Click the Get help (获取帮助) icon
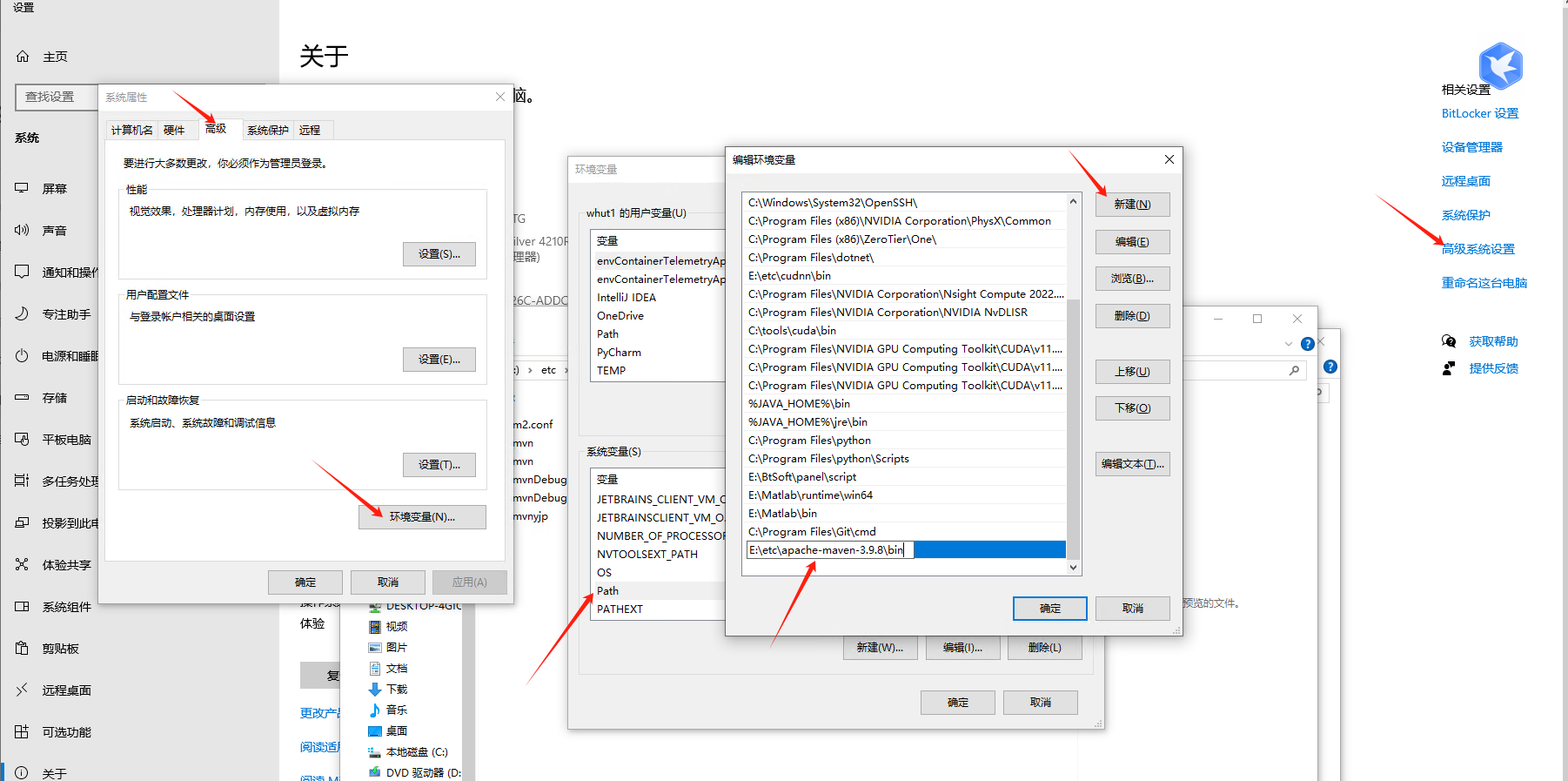This screenshot has width=1568, height=781. pyautogui.click(x=1449, y=341)
